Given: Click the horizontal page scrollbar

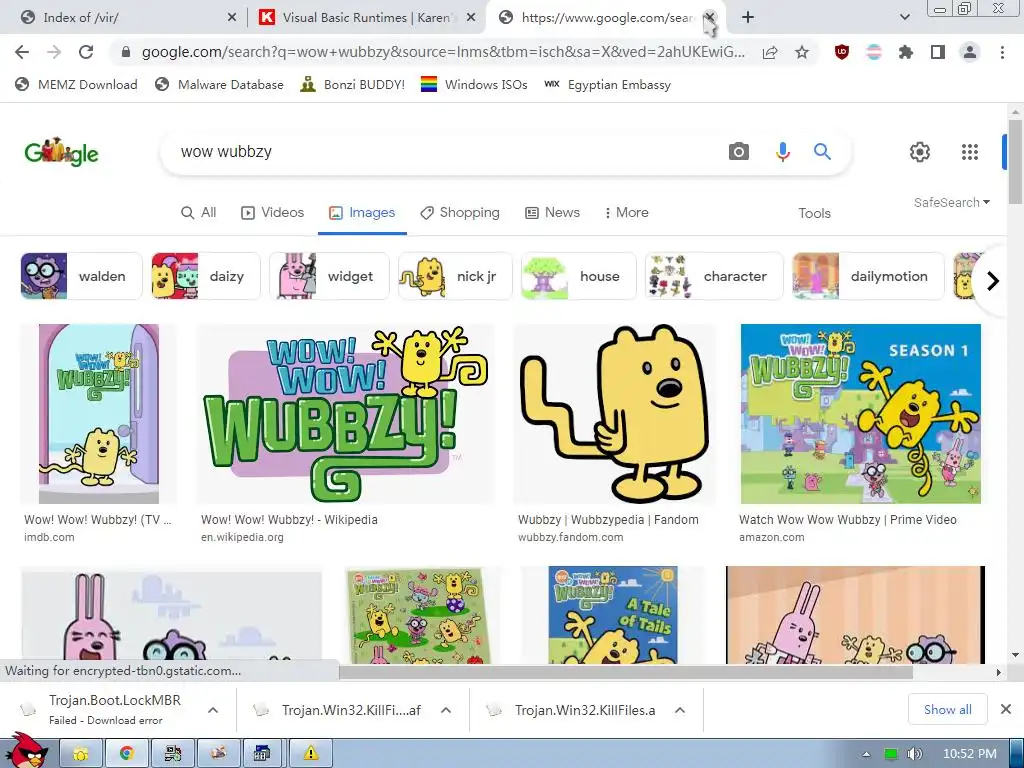Looking at the screenshot, I should (x=626, y=672).
